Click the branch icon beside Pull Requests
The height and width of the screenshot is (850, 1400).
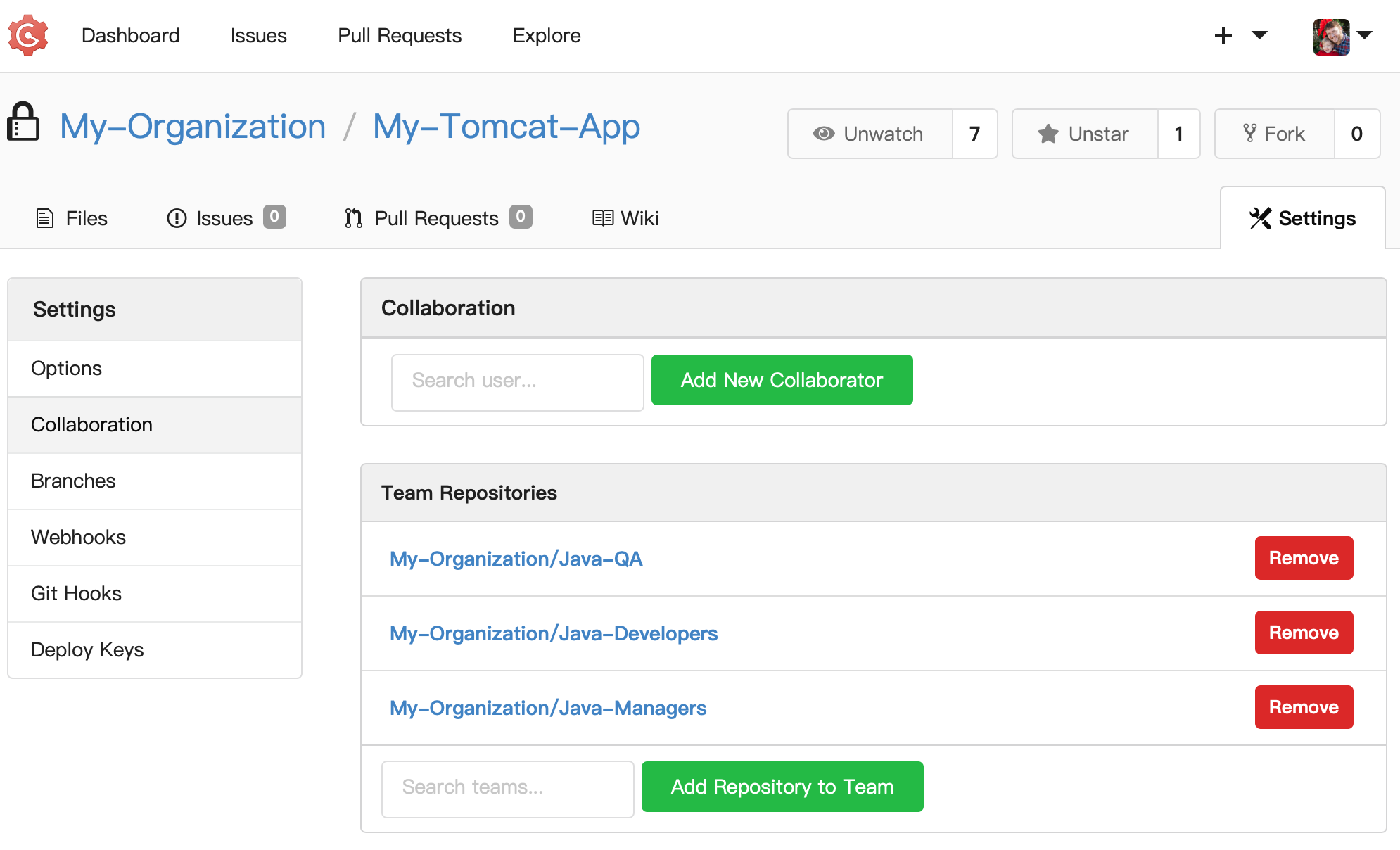coord(352,218)
